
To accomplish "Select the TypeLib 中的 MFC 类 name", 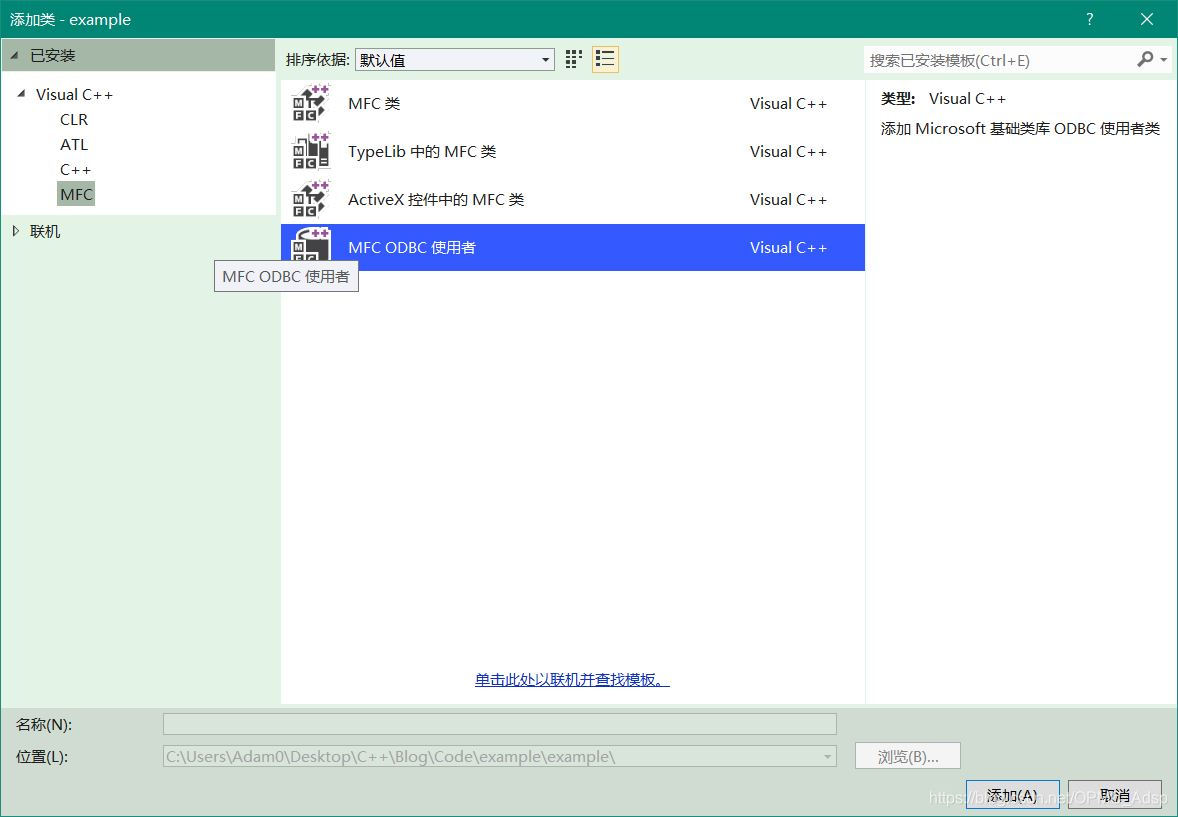I will click(x=422, y=152).
